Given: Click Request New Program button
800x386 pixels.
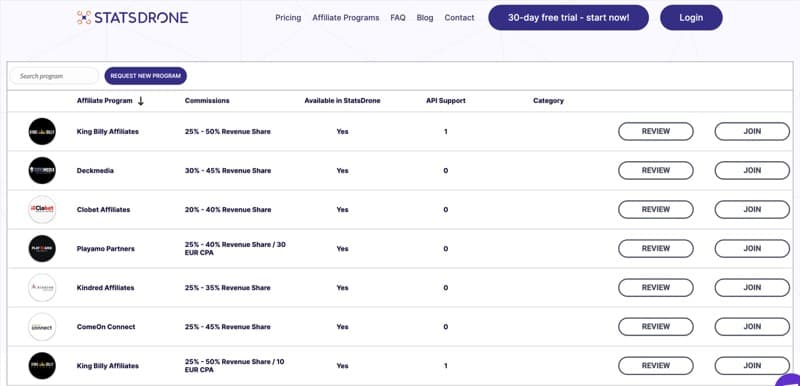Looking at the screenshot, I should pos(145,76).
